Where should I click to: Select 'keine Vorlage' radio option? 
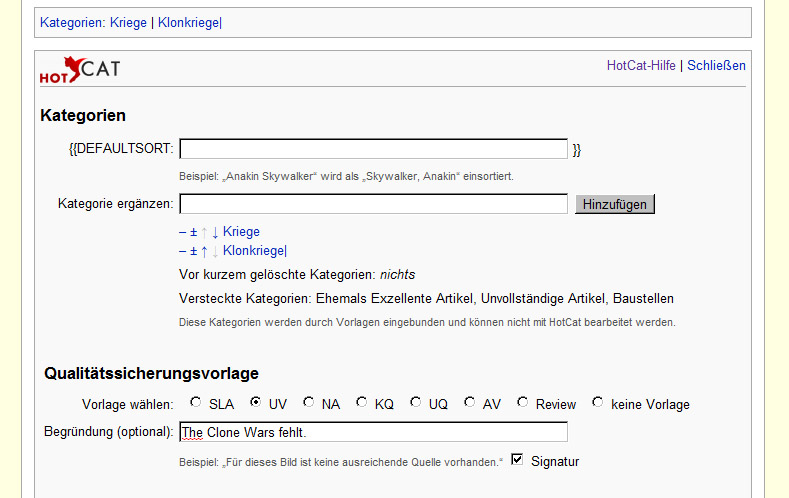[598, 403]
